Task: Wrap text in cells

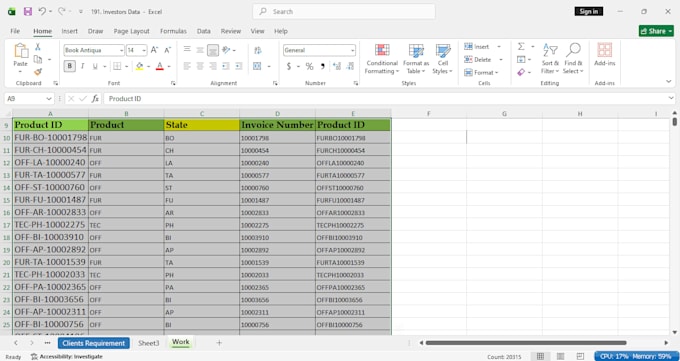Action: pyautogui.click(x=258, y=50)
